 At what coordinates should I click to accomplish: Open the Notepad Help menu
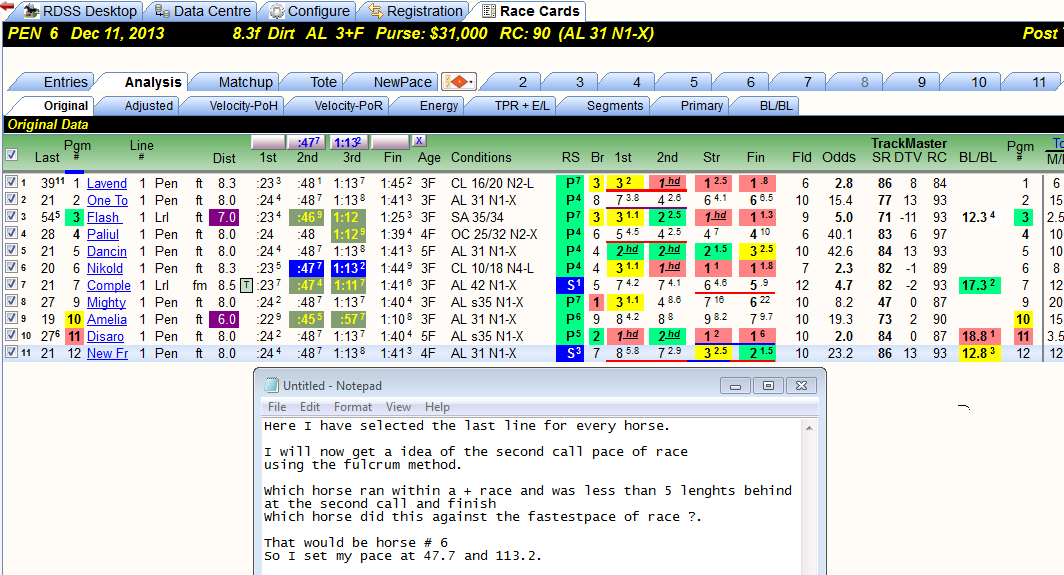[x=437, y=407]
